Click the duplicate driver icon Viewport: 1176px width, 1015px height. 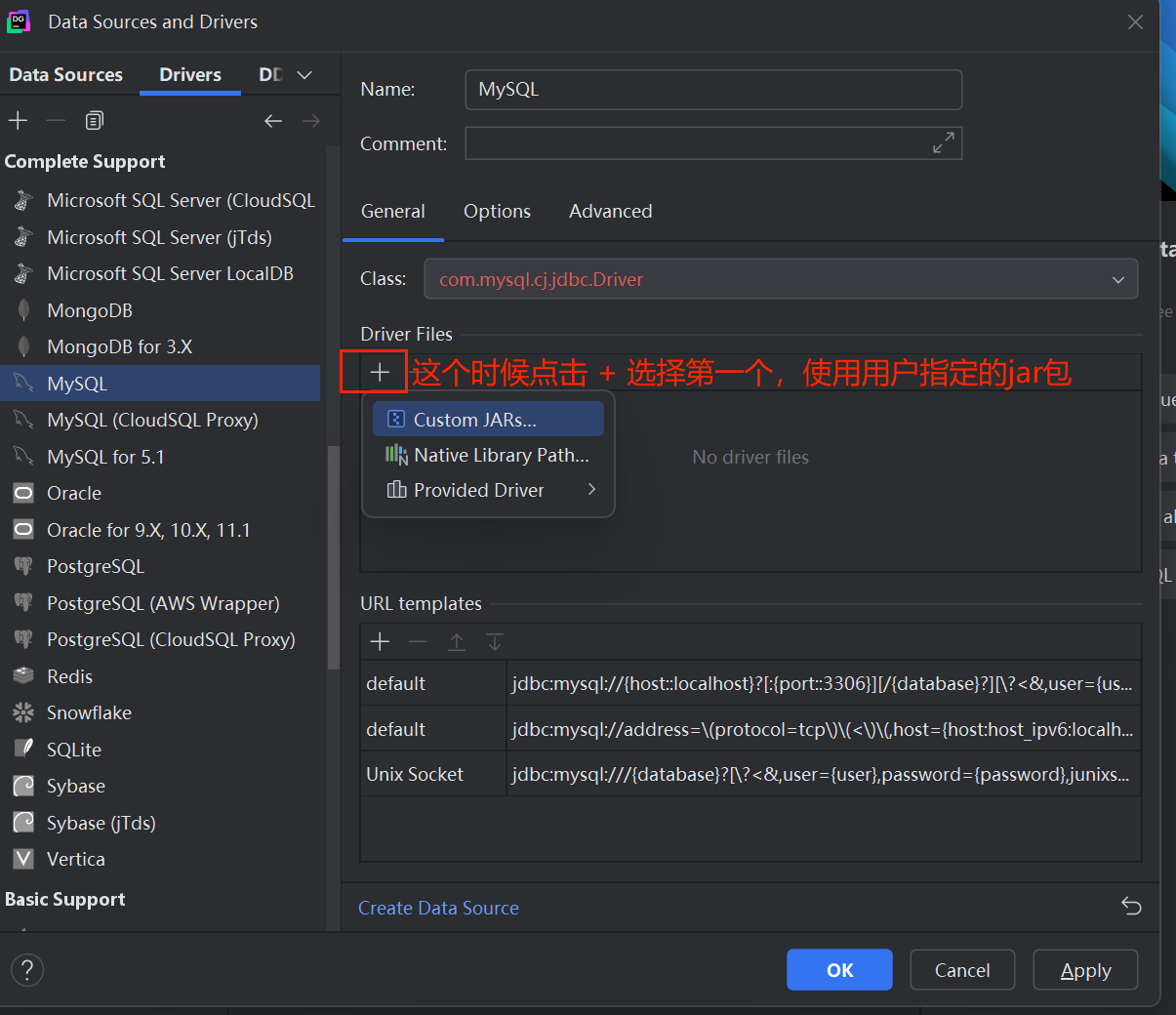tap(95, 121)
